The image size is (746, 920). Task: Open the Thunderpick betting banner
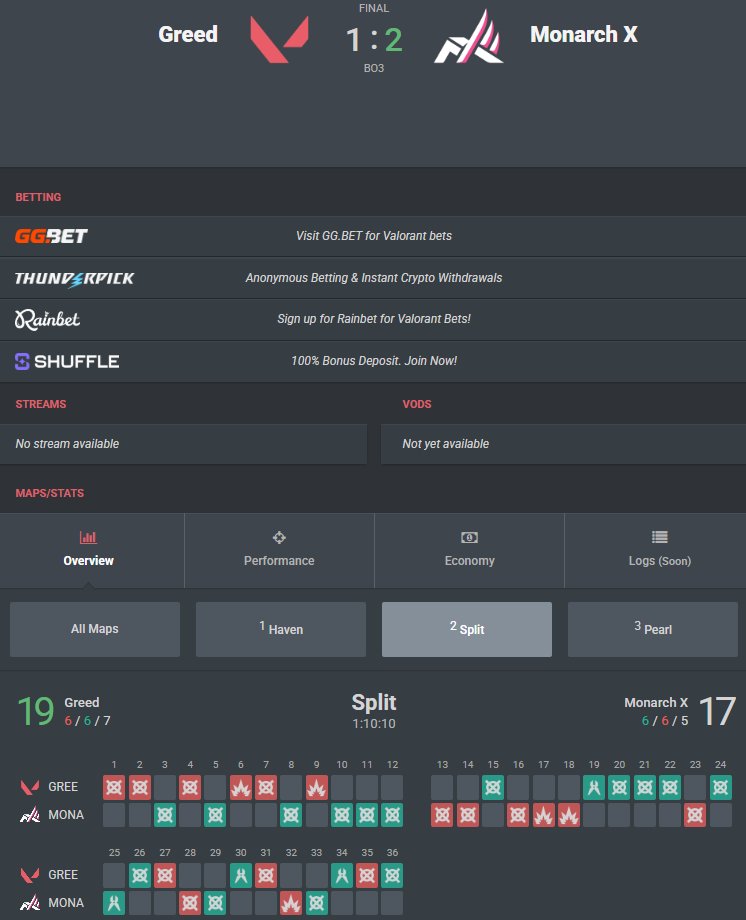pyautogui.click(x=373, y=278)
